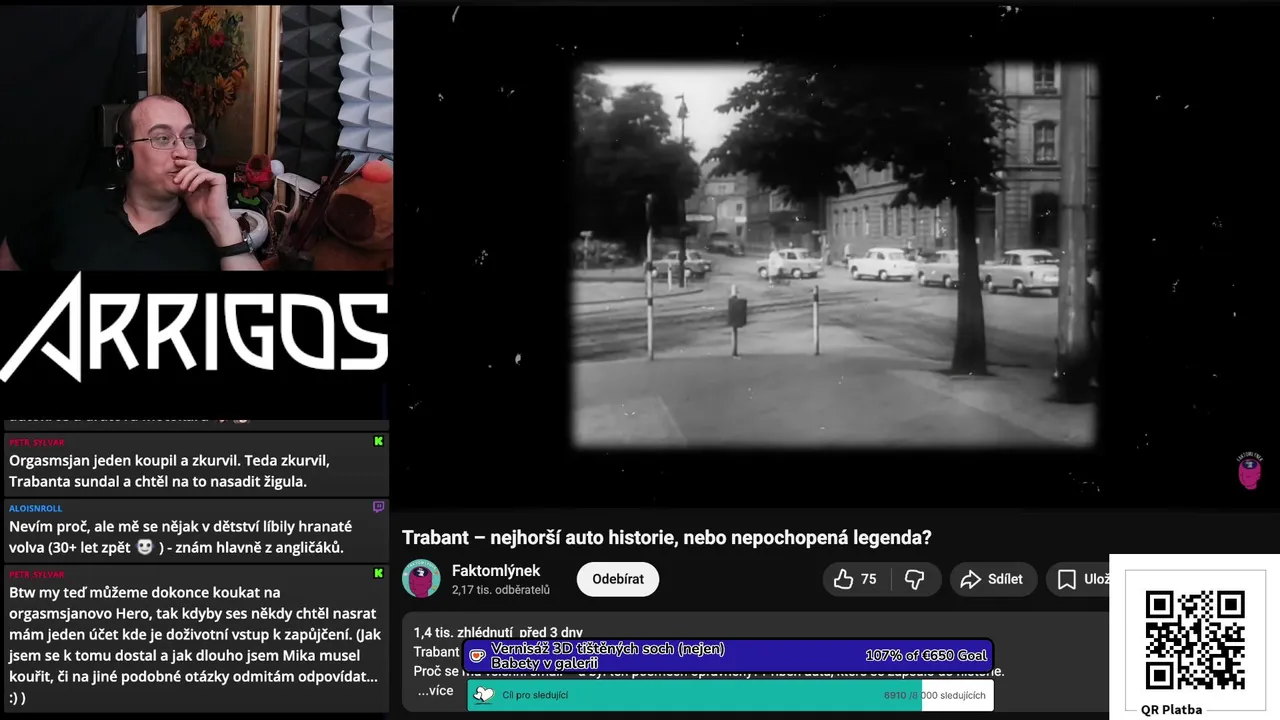This screenshot has height=720, width=1280.
Task: Click the 'Cíl pro sledující' follower progress bar
Action: point(730,695)
